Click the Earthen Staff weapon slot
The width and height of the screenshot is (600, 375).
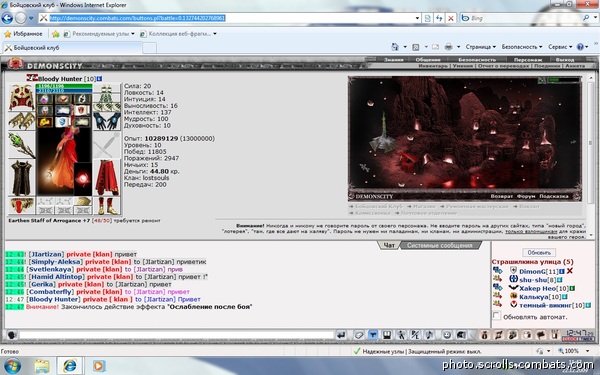point(21,145)
